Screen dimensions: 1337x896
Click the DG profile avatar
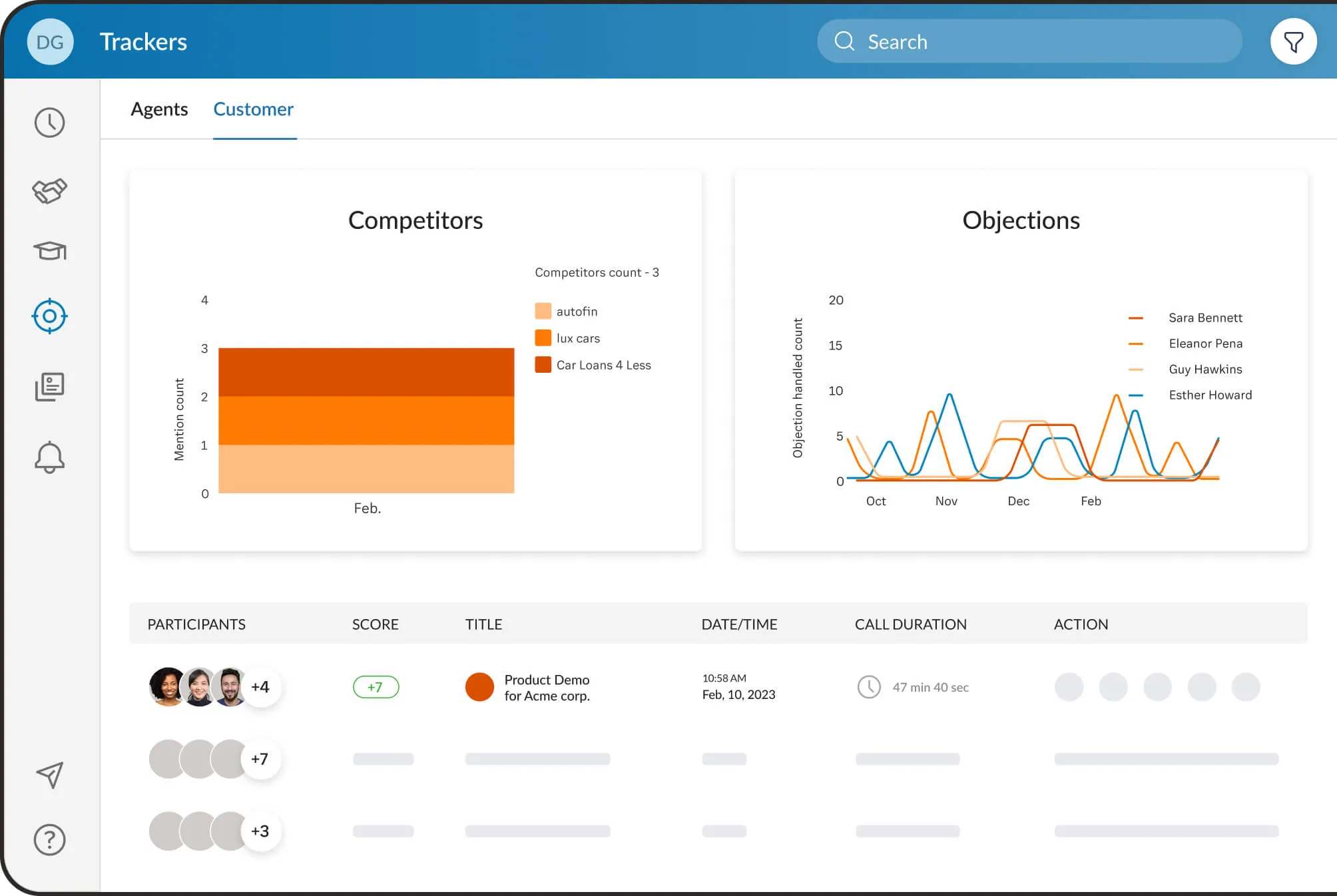click(50, 42)
